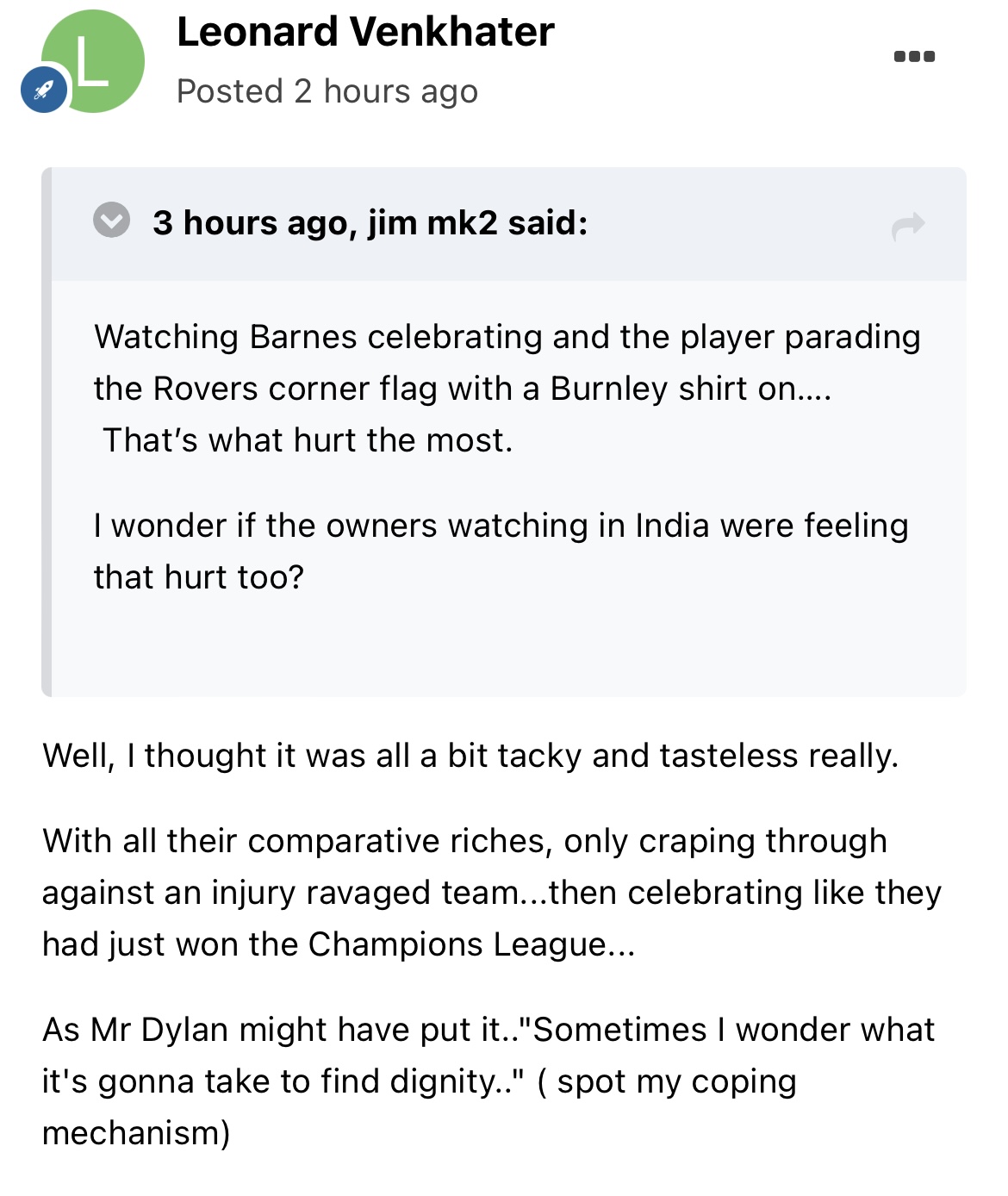This screenshot has width=1008, height=1196.
Task: Click the grey arrow to go to quoted post
Action: tap(908, 226)
